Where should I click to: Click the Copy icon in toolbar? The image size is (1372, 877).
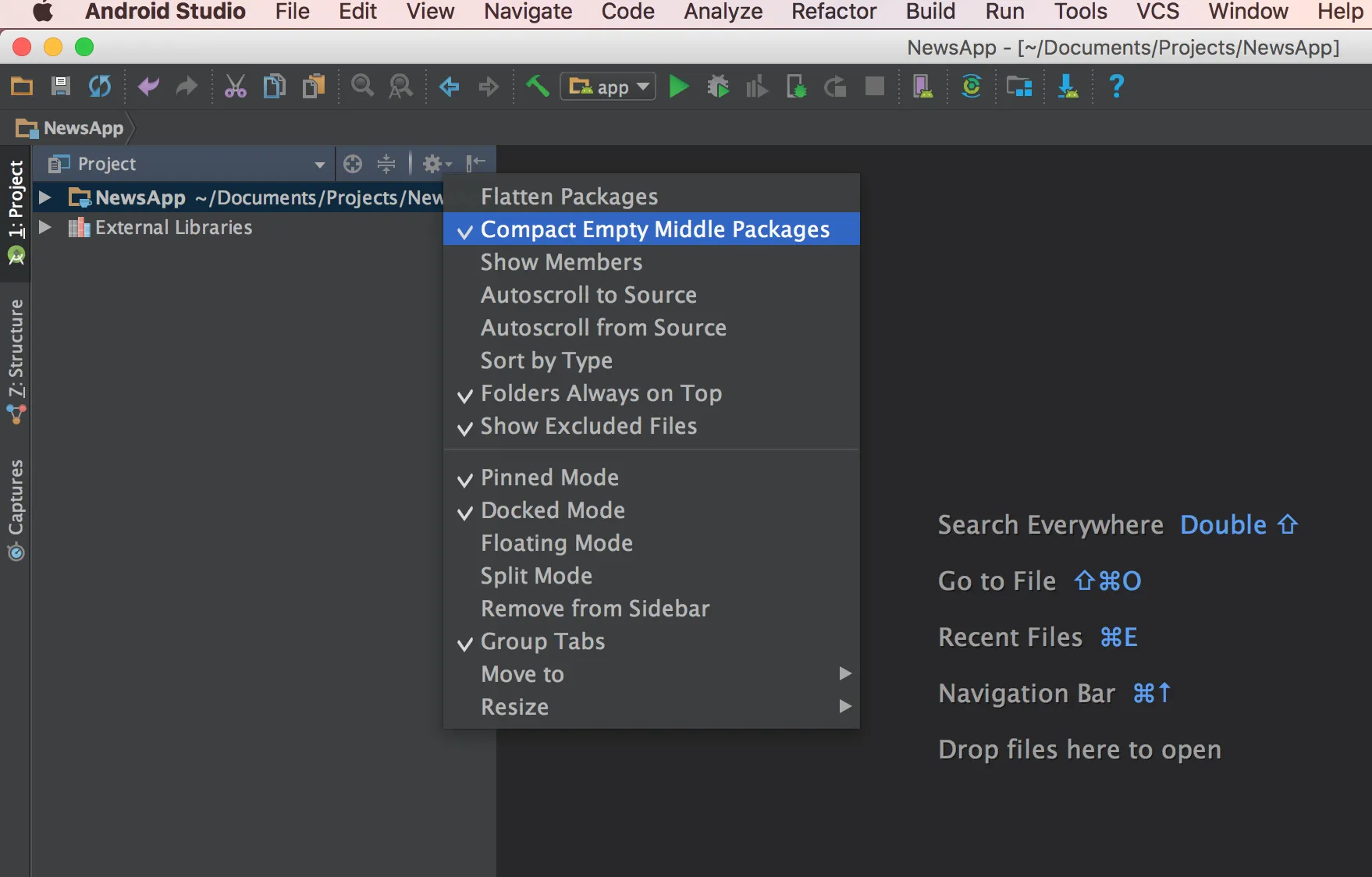coord(274,86)
